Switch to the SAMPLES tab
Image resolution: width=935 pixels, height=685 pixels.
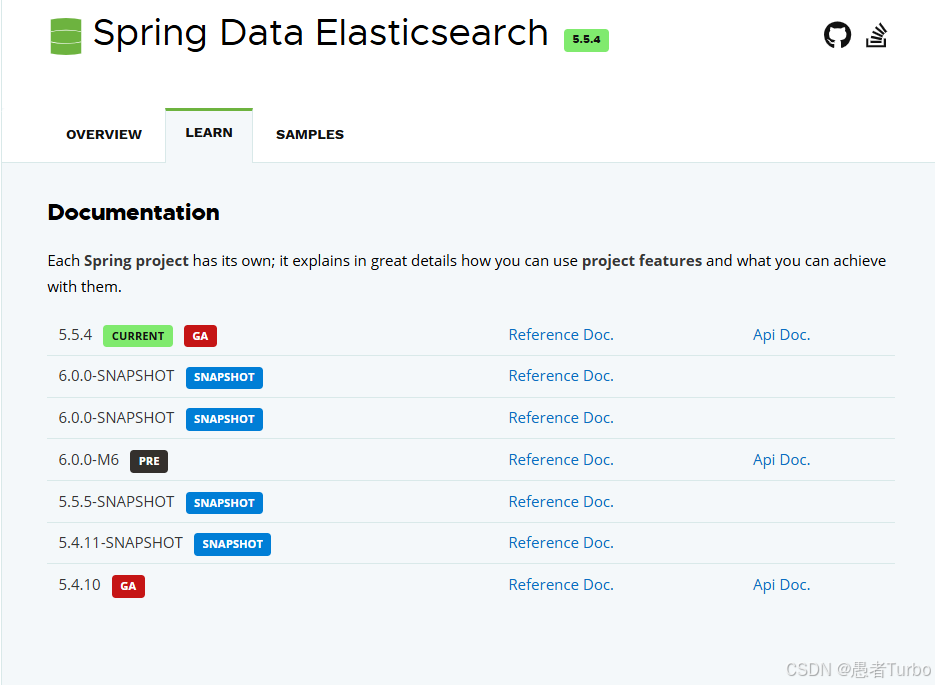point(310,135)
